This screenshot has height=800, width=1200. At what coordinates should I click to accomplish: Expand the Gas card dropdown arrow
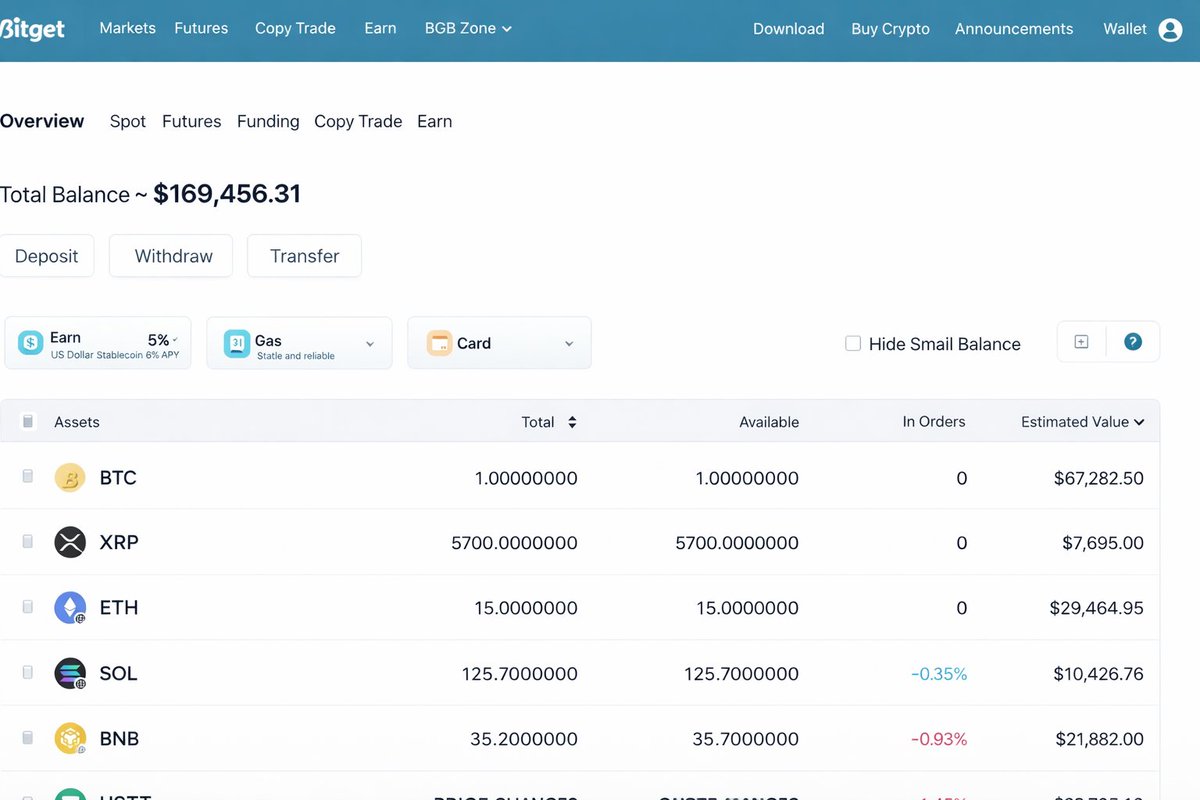pyautogui.click(x=370, y=344)
